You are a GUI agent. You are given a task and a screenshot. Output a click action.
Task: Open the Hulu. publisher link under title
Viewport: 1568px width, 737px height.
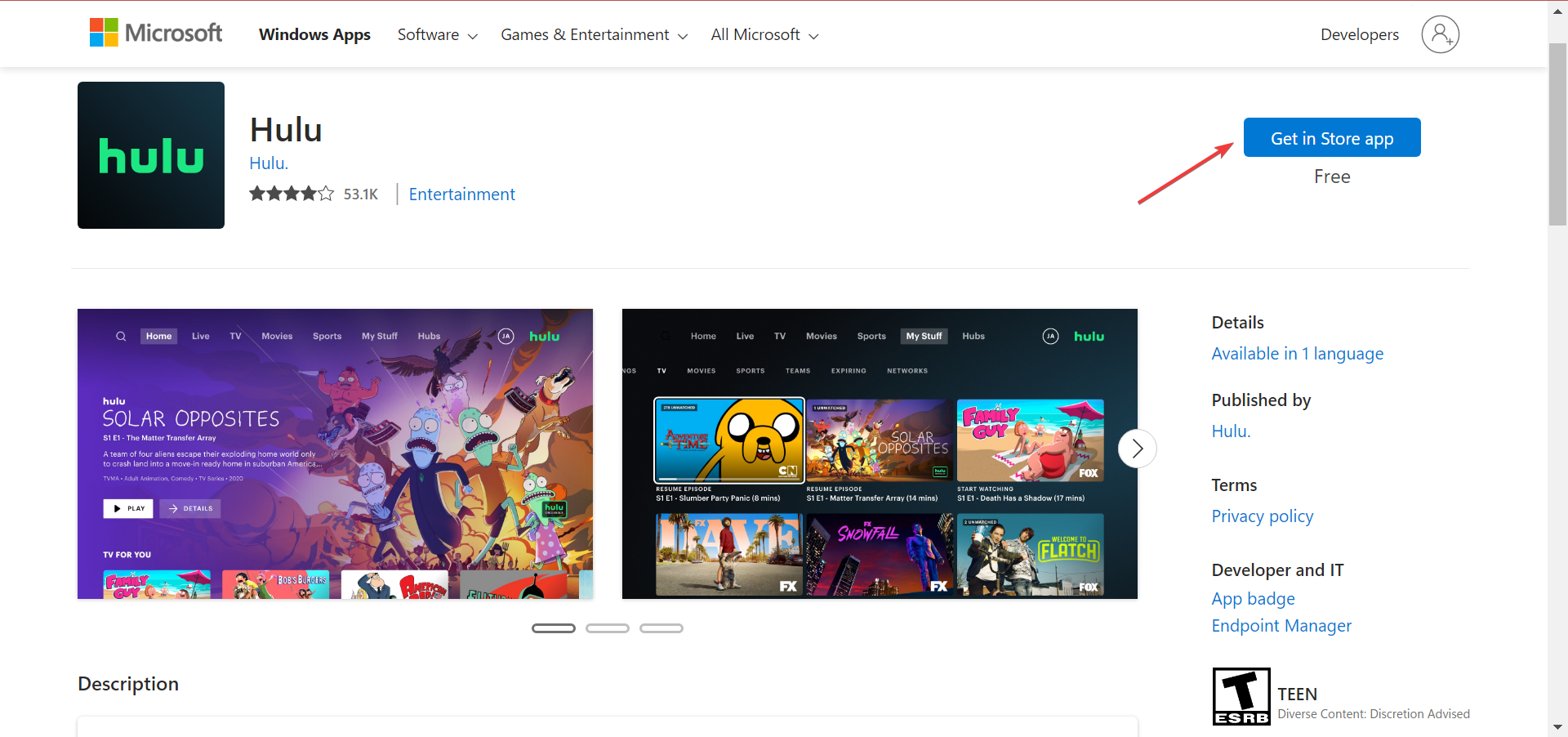[x=269, y=163]
